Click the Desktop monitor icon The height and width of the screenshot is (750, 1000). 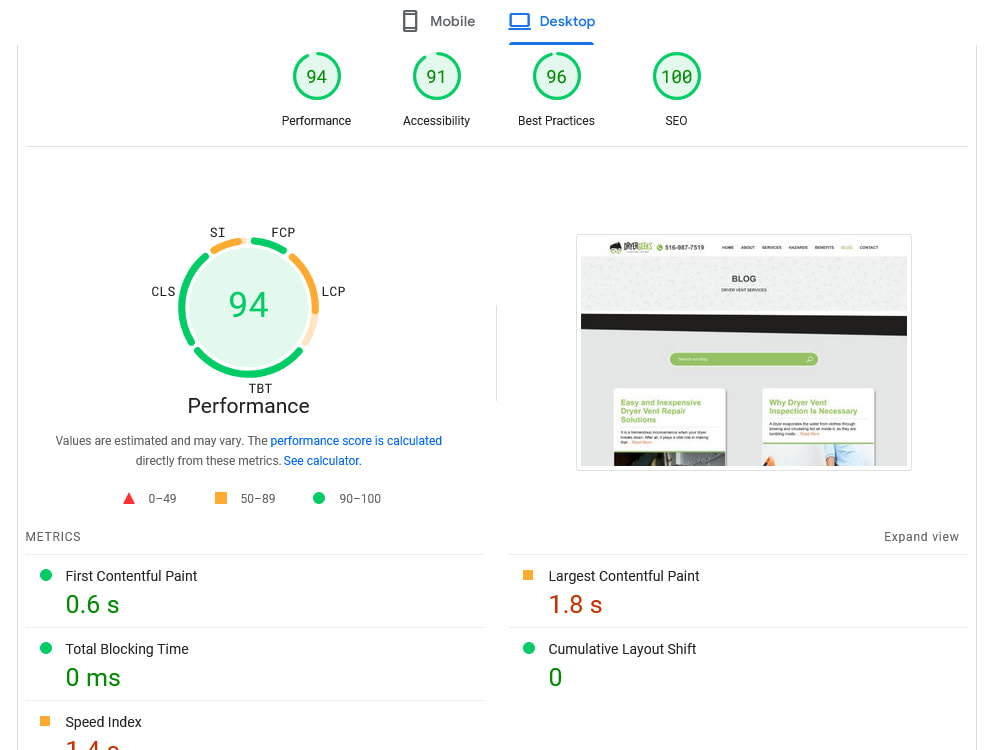[x=519, y=20]
